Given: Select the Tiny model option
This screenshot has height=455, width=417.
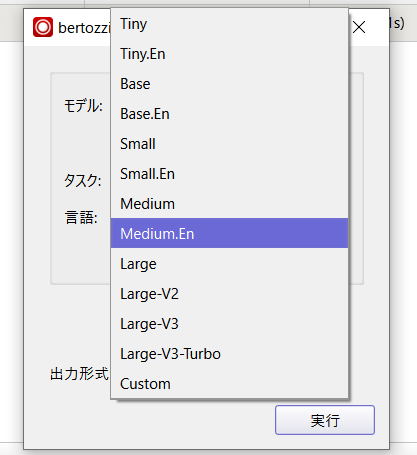Looking at the screenshot, I should [229, 24].
